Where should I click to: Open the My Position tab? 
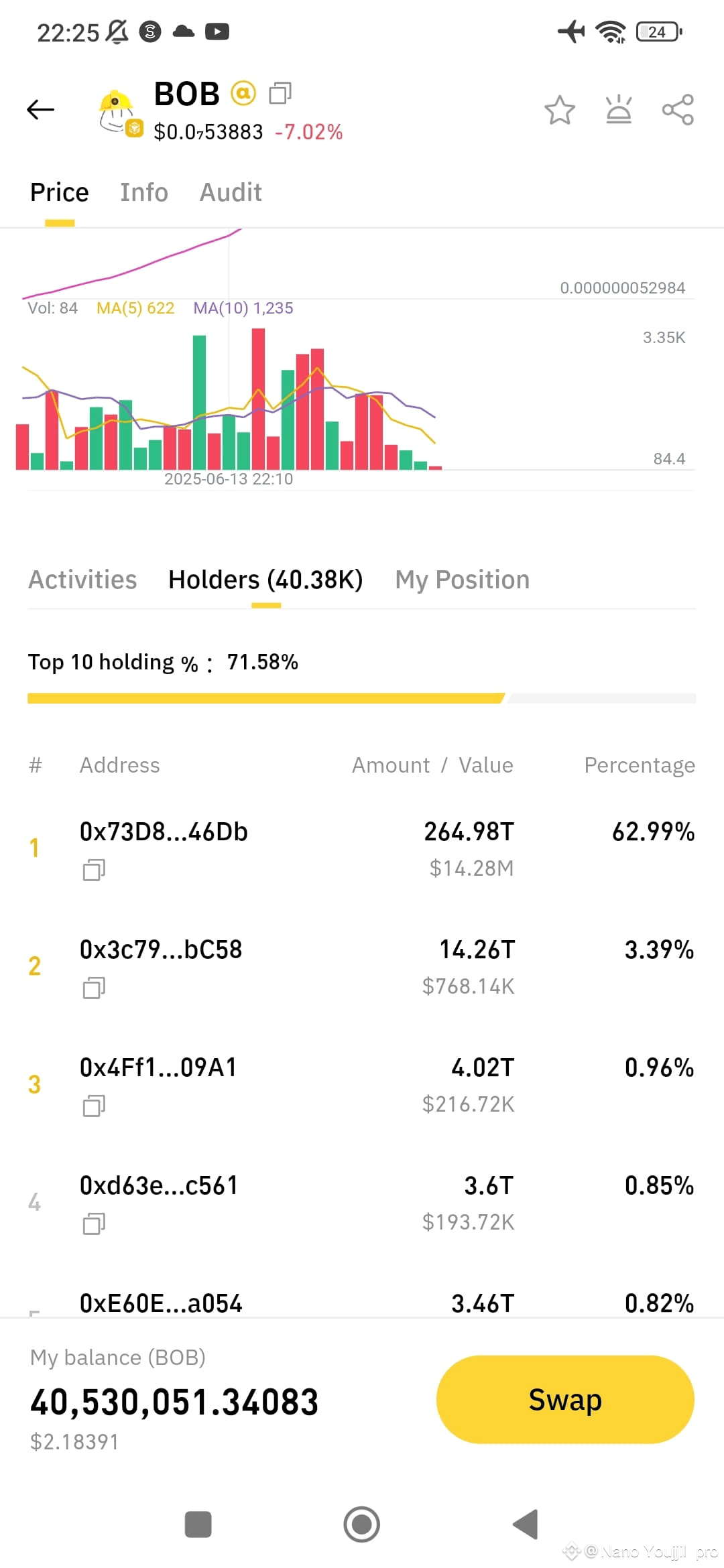tap(463, 580)
